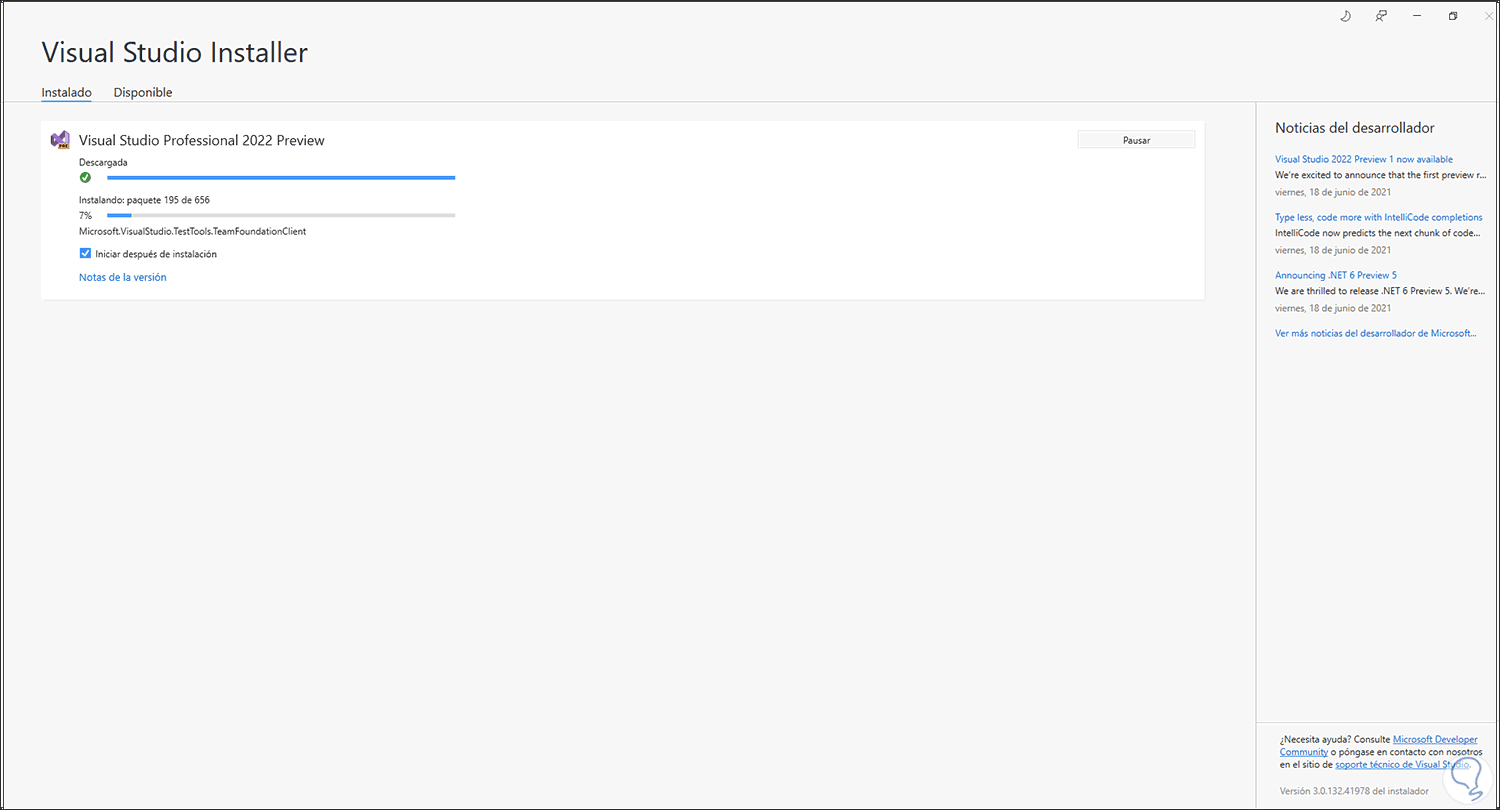Image resolution: width=1500 pixels, height=810 pixels.
Task: Read Type less, code more IntelliCode article
Action: [x=1378, y=217]
